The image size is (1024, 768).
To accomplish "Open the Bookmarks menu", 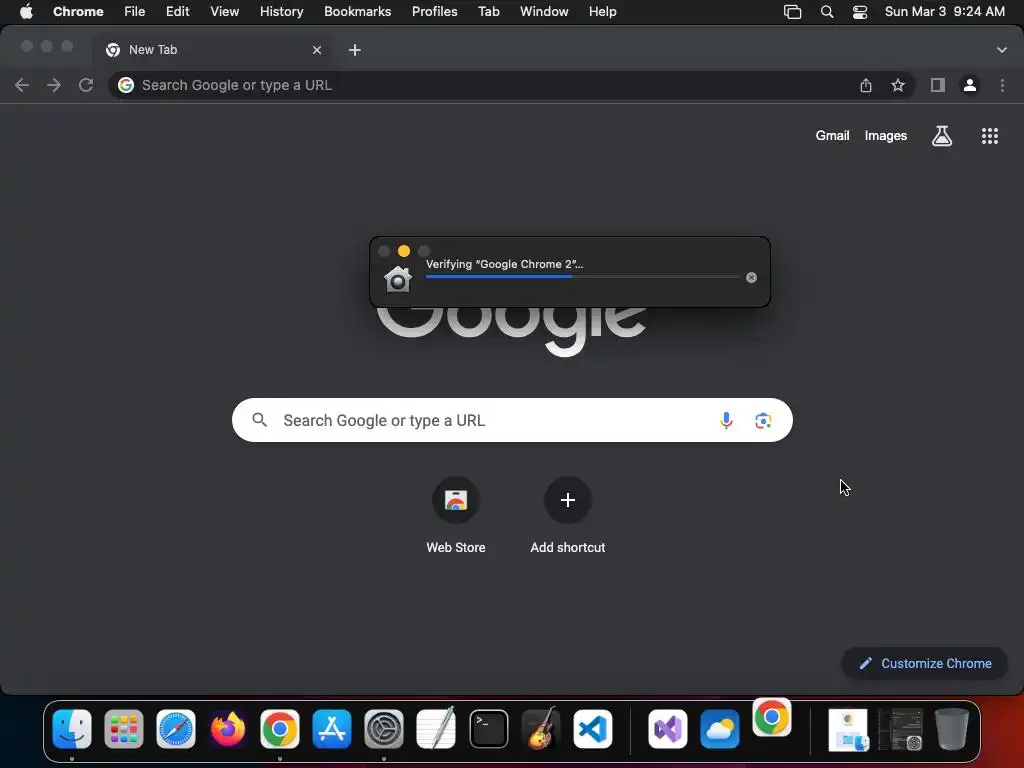I will coord(357,12).
